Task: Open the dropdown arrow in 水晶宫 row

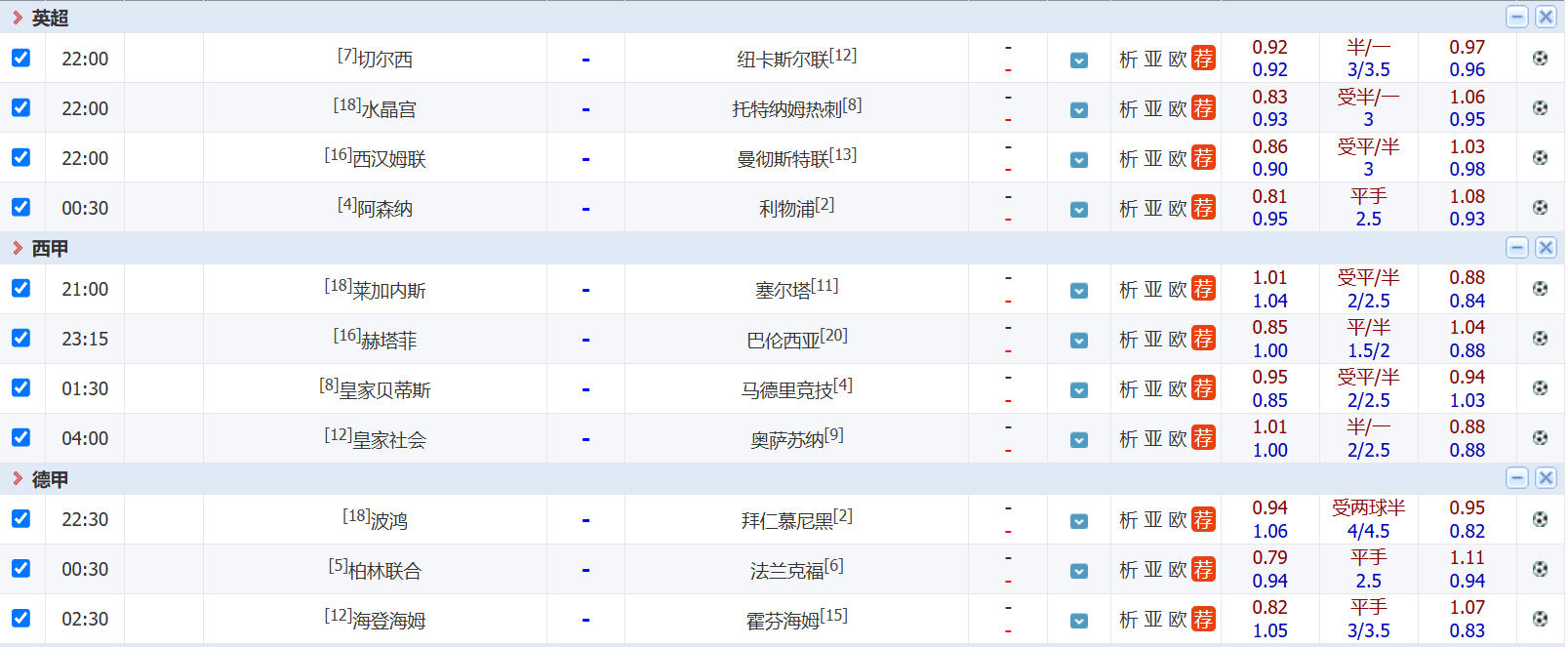Action: [x=1079, y=110]
